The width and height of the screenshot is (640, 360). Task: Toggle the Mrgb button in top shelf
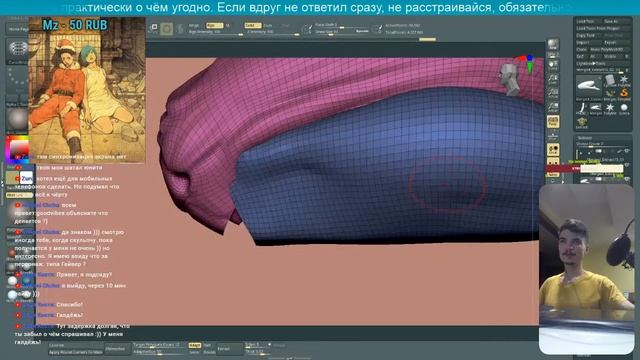194,25
